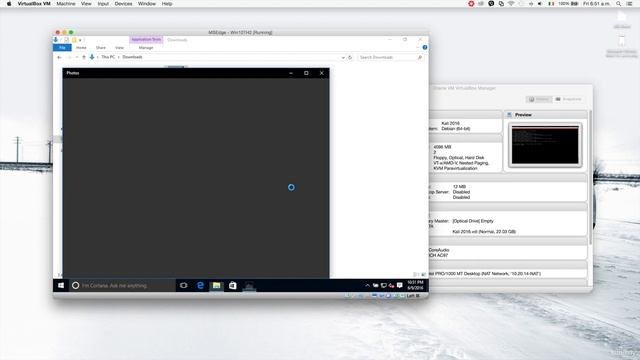Open the Manage tab under Application Tools
The image size is (640, 360).
tap(146, 48)
